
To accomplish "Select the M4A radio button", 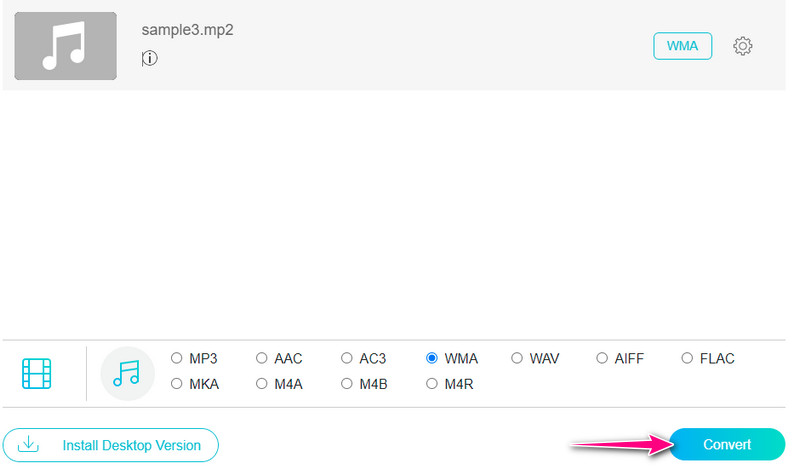I will (x=262, y=383).
